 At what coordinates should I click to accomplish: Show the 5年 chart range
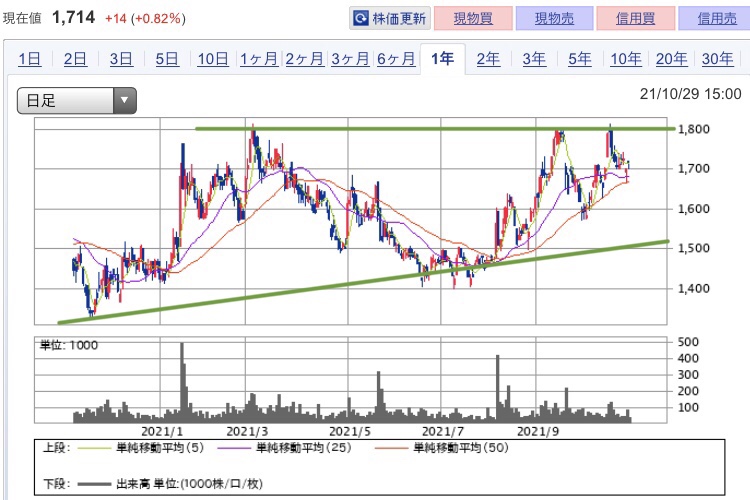[580, 59]
